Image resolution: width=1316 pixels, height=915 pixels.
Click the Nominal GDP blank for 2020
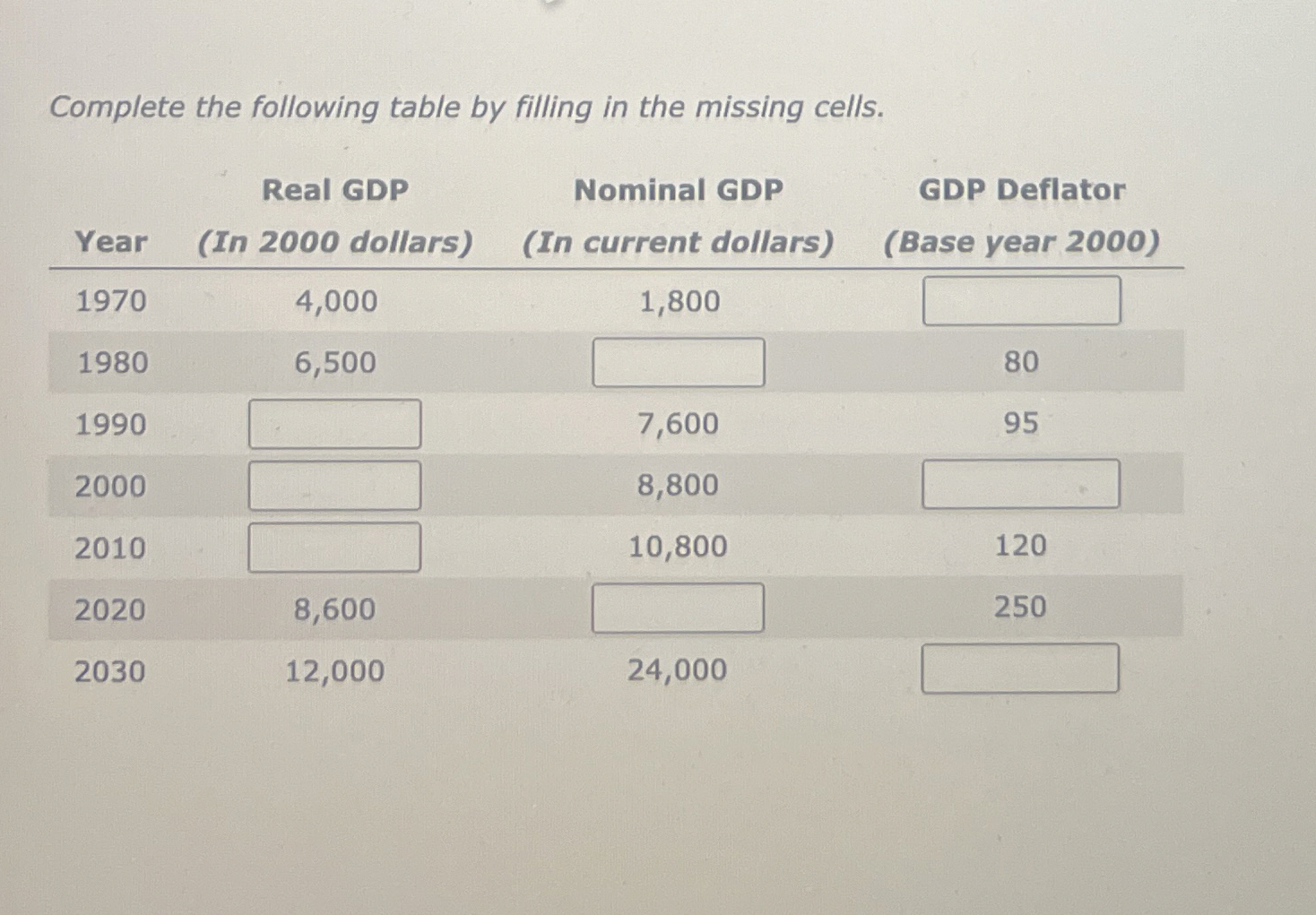[x=679, y=608]
